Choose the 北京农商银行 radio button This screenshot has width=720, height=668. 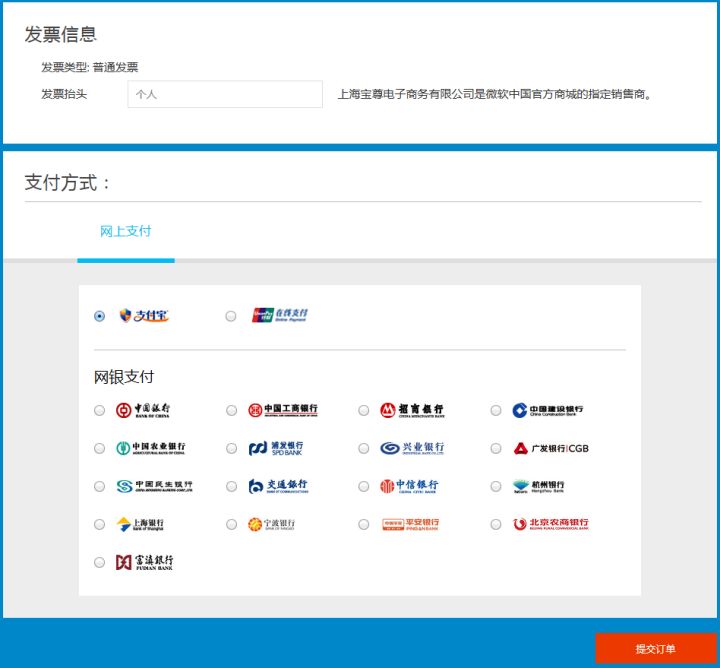pos(496,524)
